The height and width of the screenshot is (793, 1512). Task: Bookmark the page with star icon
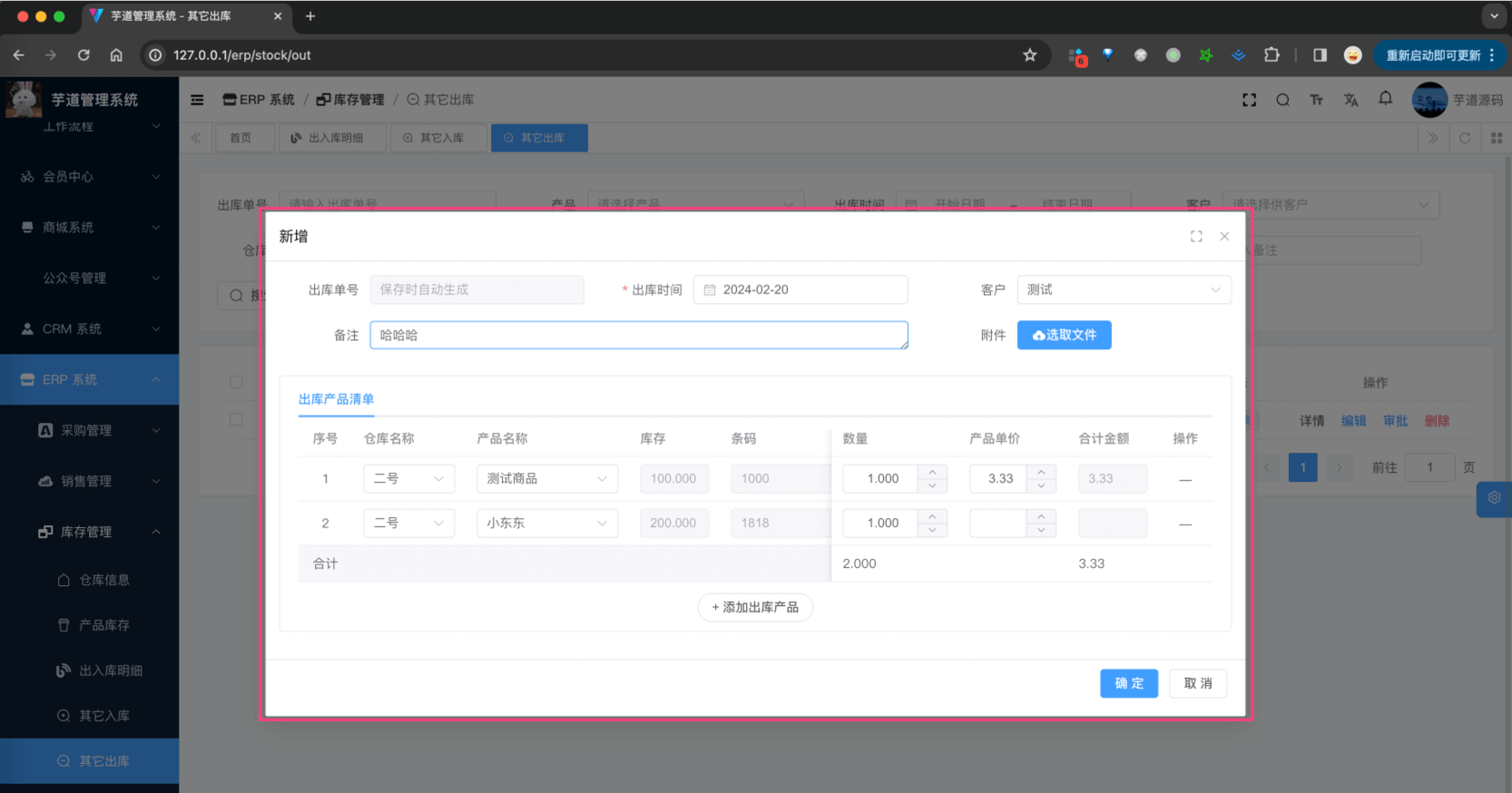point(1029,55)
